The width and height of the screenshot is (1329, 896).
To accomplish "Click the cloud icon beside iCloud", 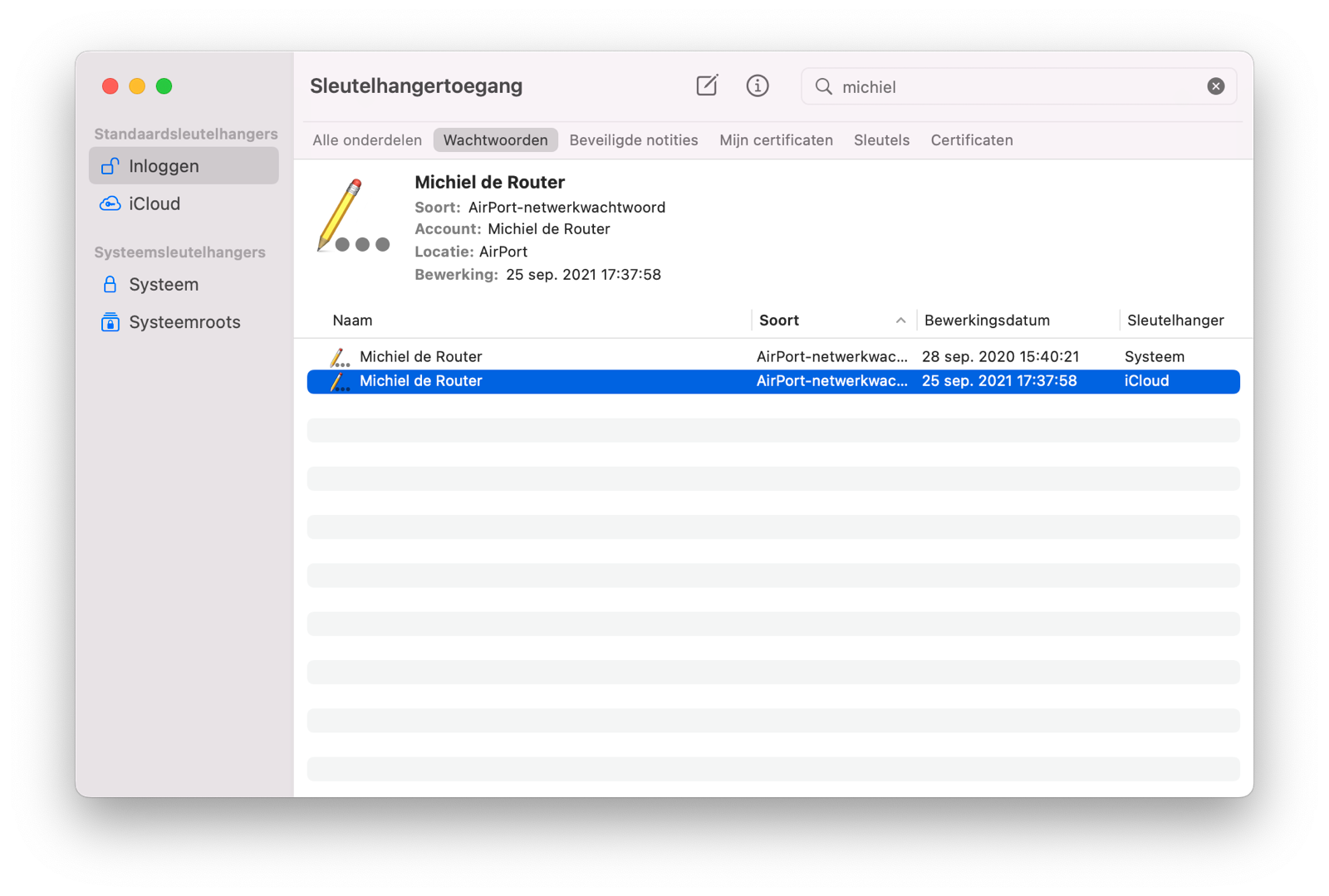I will [x=110, y=203].
